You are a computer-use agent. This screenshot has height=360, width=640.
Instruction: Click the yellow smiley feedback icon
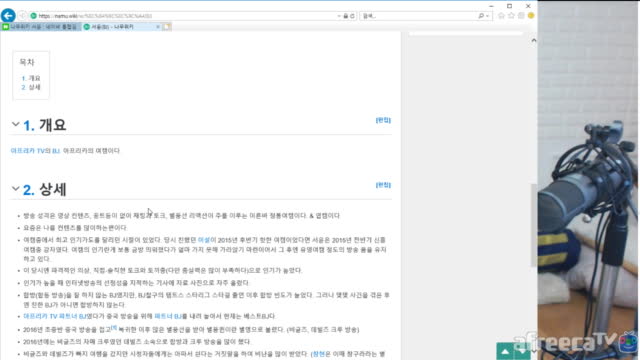pos(531,16)
